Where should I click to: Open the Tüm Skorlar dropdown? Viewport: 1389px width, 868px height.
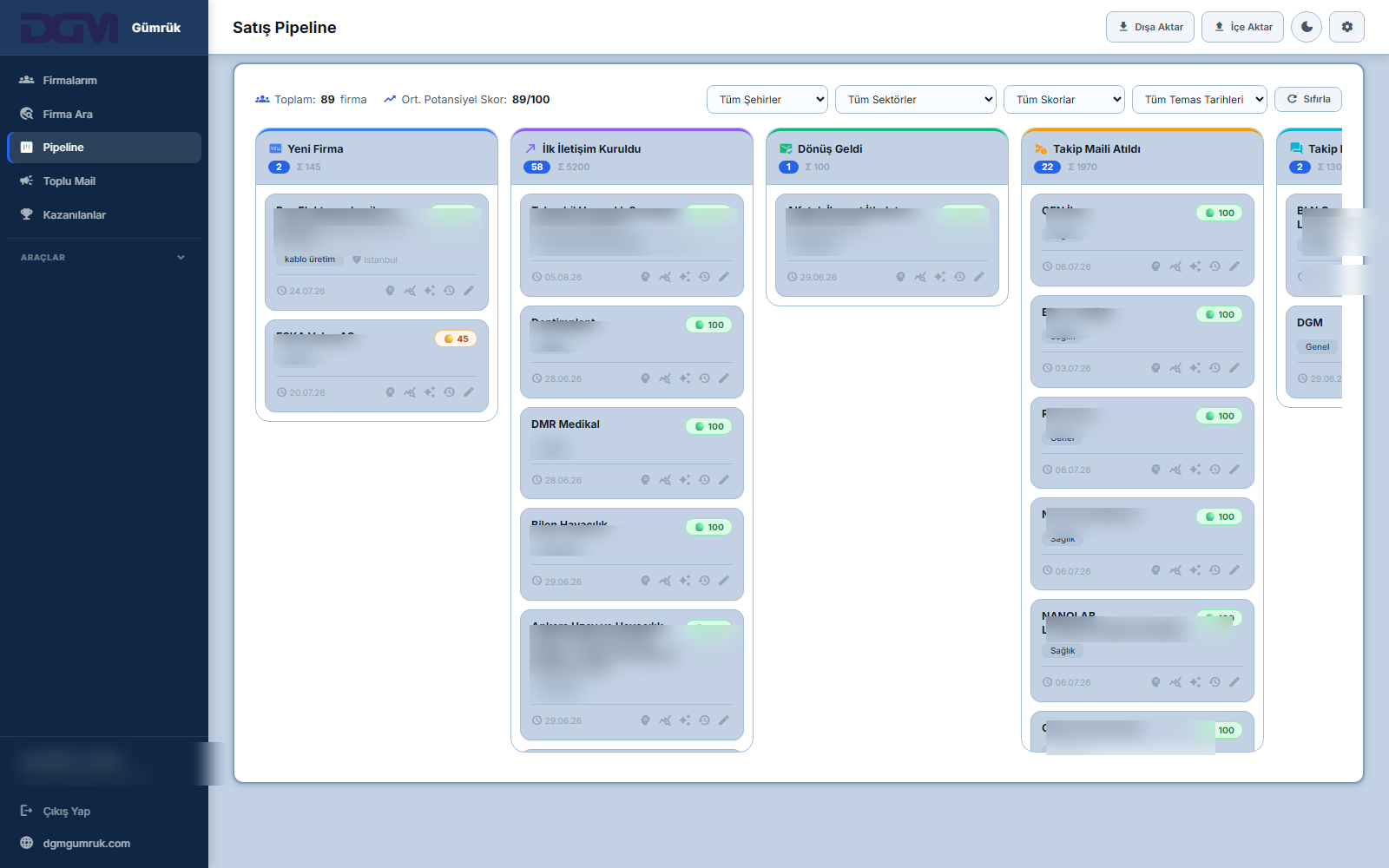1064,100
